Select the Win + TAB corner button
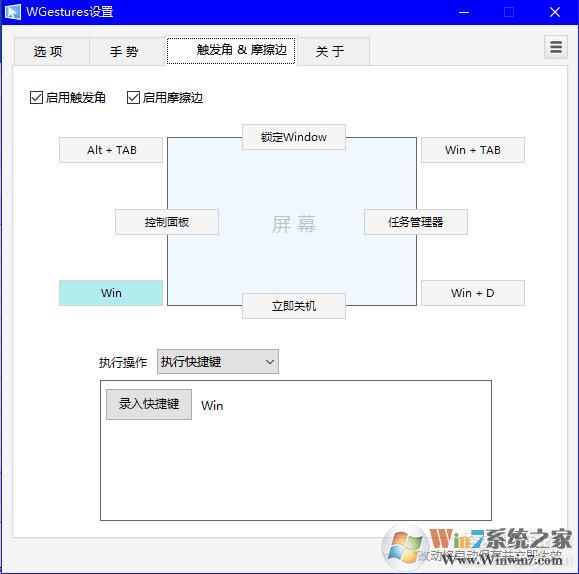This screenshot has height=574, width=579. (473, 150)
